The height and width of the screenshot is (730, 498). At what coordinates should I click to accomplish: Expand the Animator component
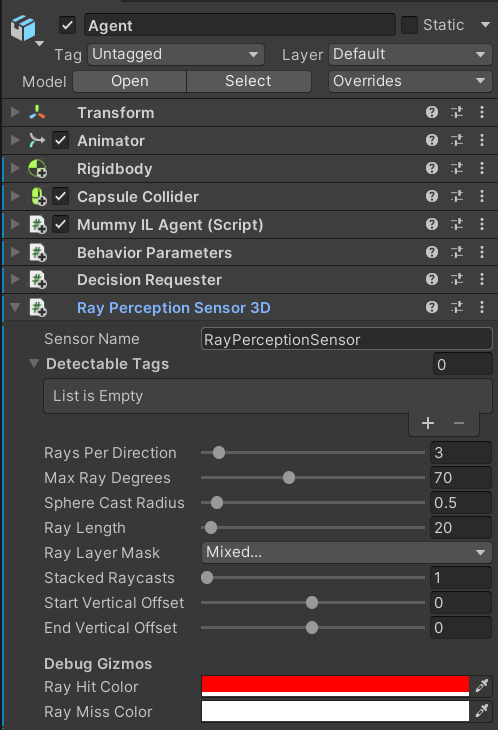pos(15,140)
